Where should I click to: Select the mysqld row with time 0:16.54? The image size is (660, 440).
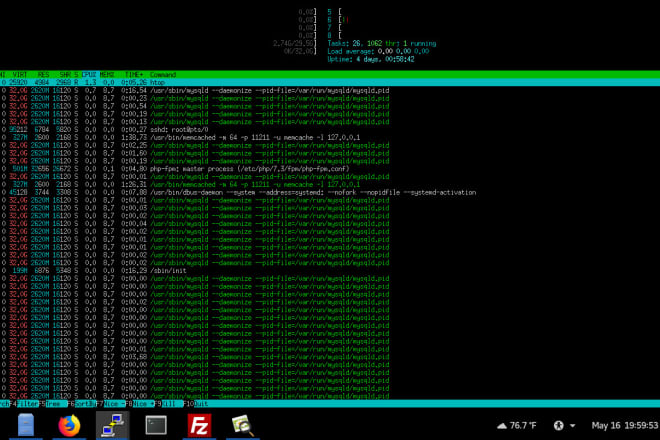(330, 91)
